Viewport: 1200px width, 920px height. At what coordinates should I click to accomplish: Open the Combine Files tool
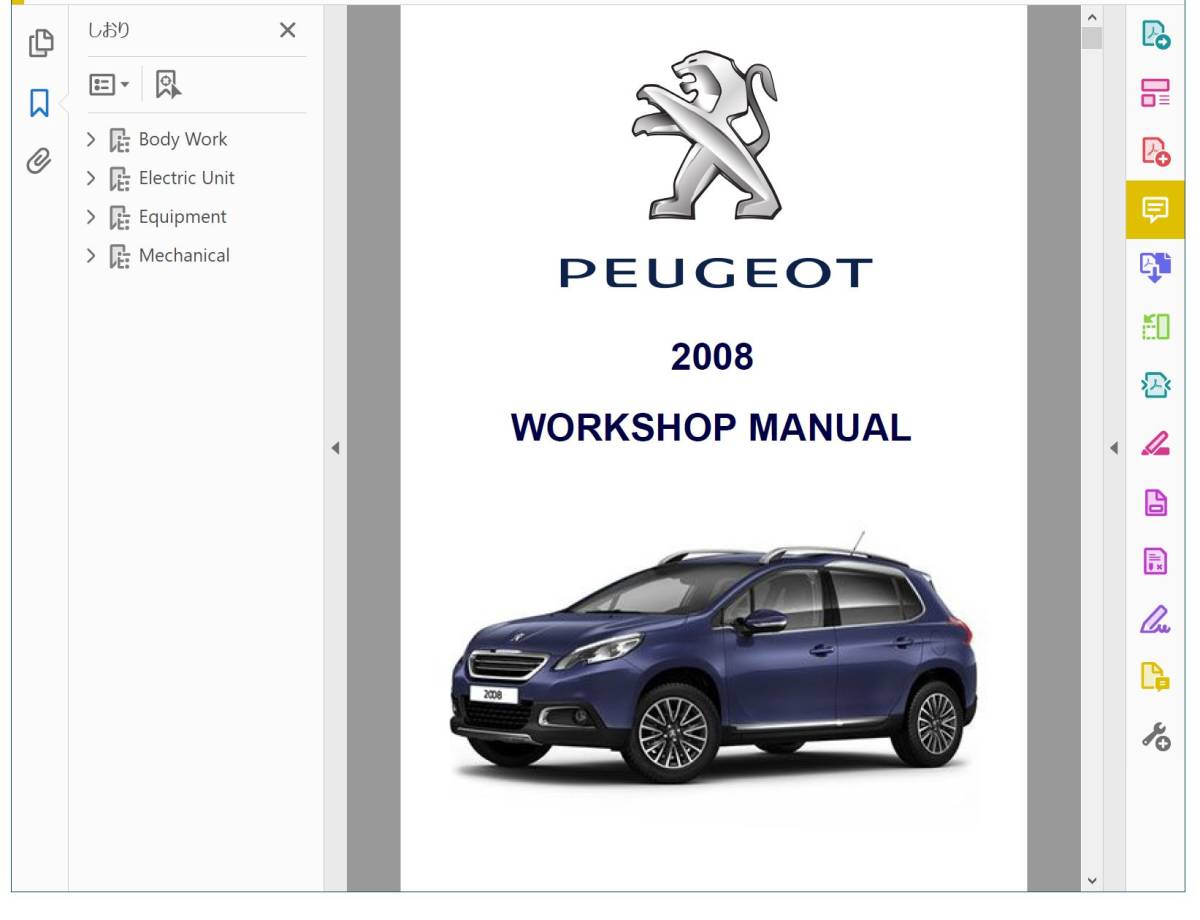coord(1156,268)
